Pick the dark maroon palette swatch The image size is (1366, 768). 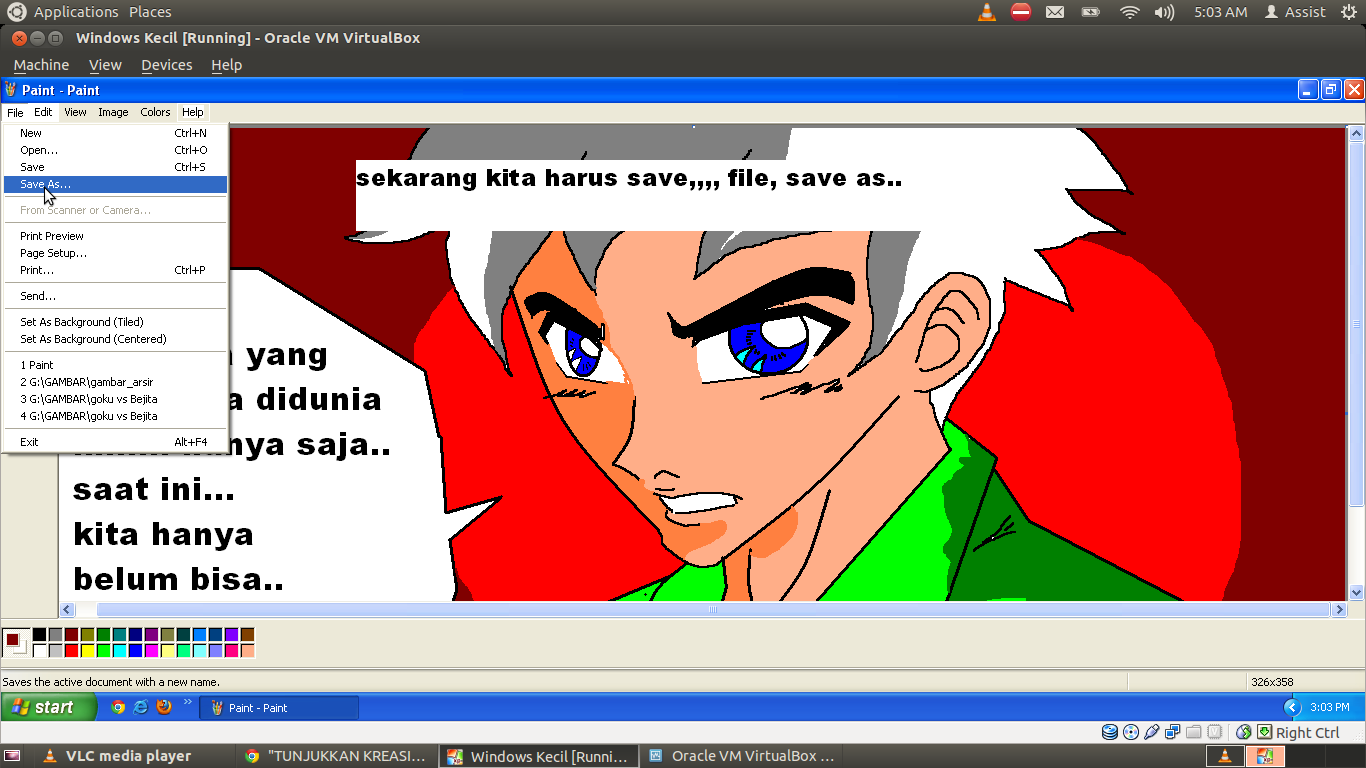pos(71,635)
